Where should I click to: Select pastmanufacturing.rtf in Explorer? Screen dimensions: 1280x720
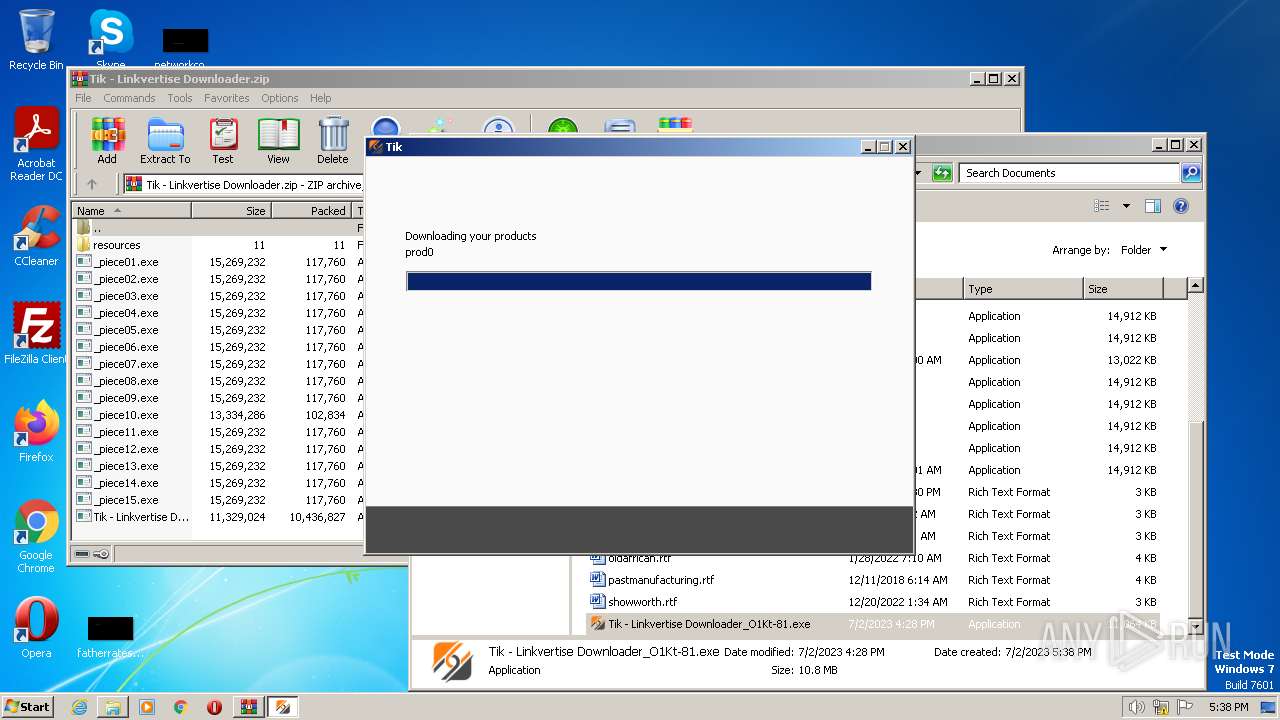point(661,580)
